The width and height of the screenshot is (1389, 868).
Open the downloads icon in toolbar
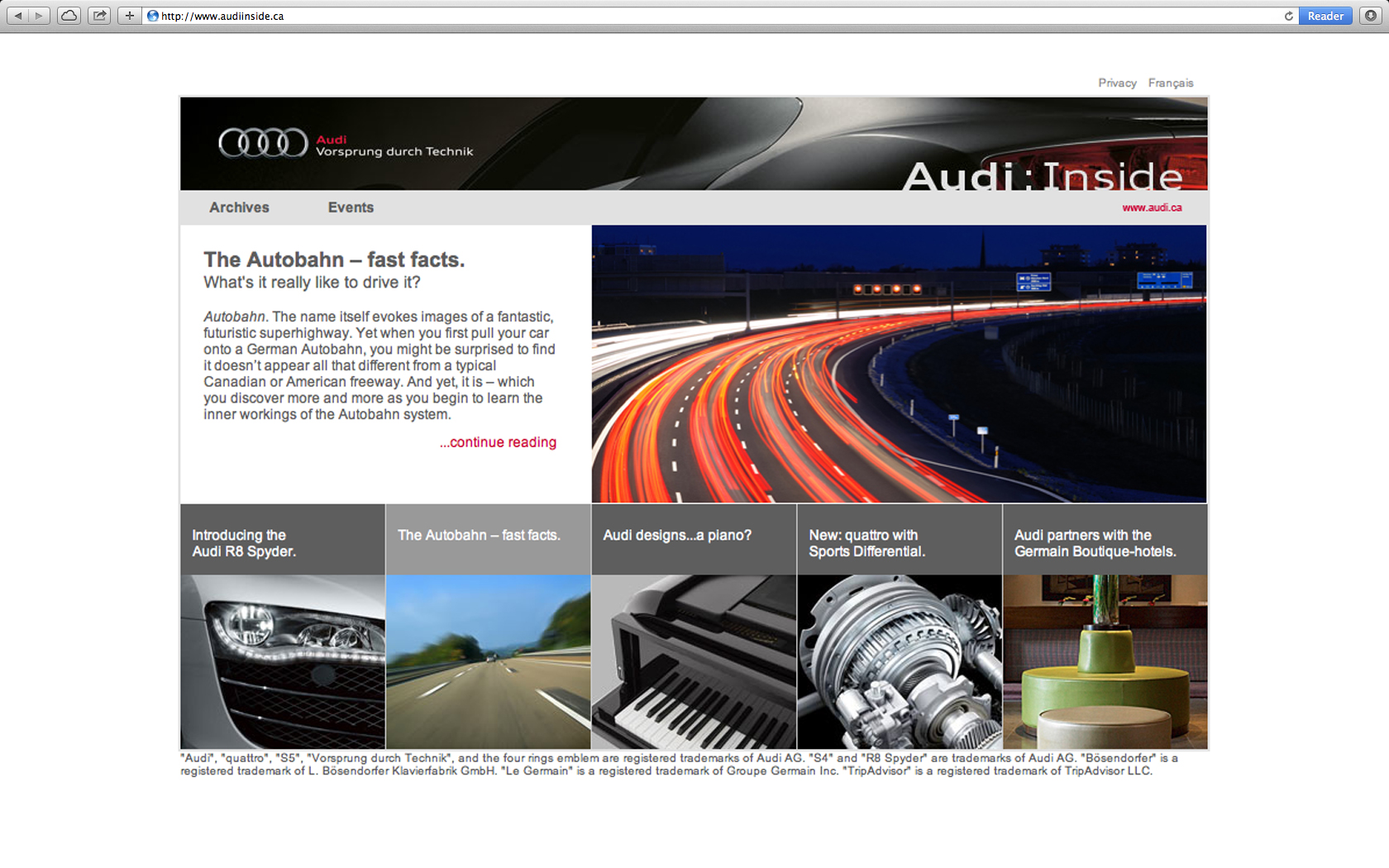click(1370, 16)
